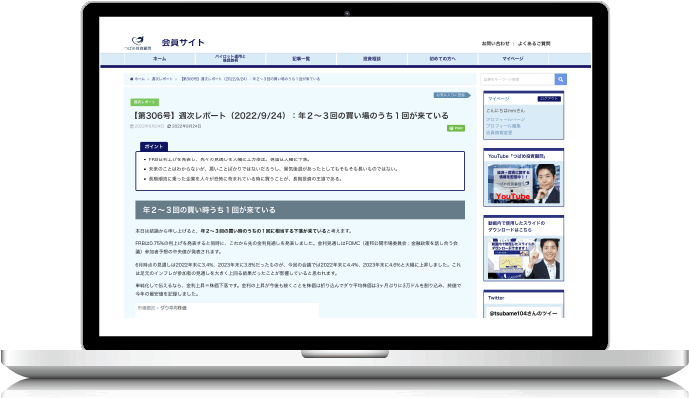Open the YouTube channel banner thumbnail

523,183
